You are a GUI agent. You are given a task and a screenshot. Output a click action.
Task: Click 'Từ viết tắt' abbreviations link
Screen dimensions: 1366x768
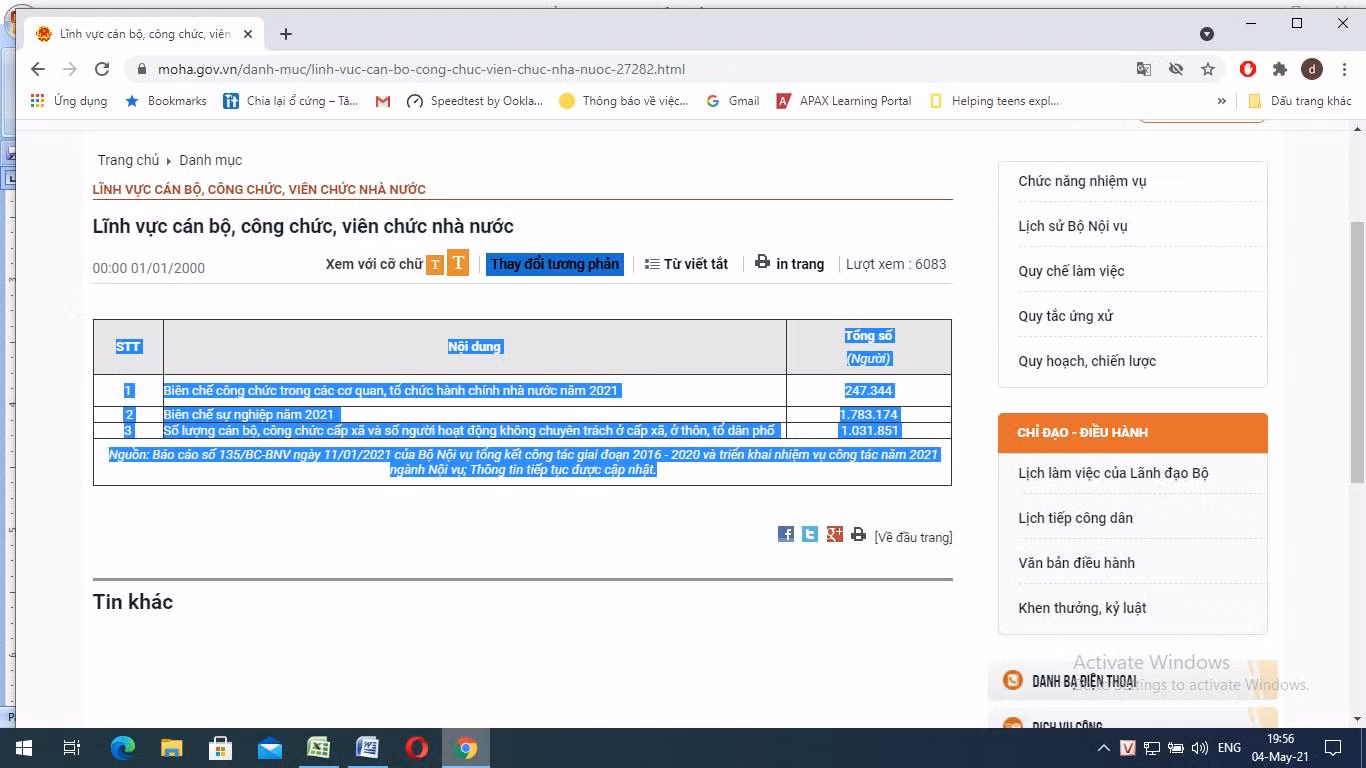click(686, 264)
